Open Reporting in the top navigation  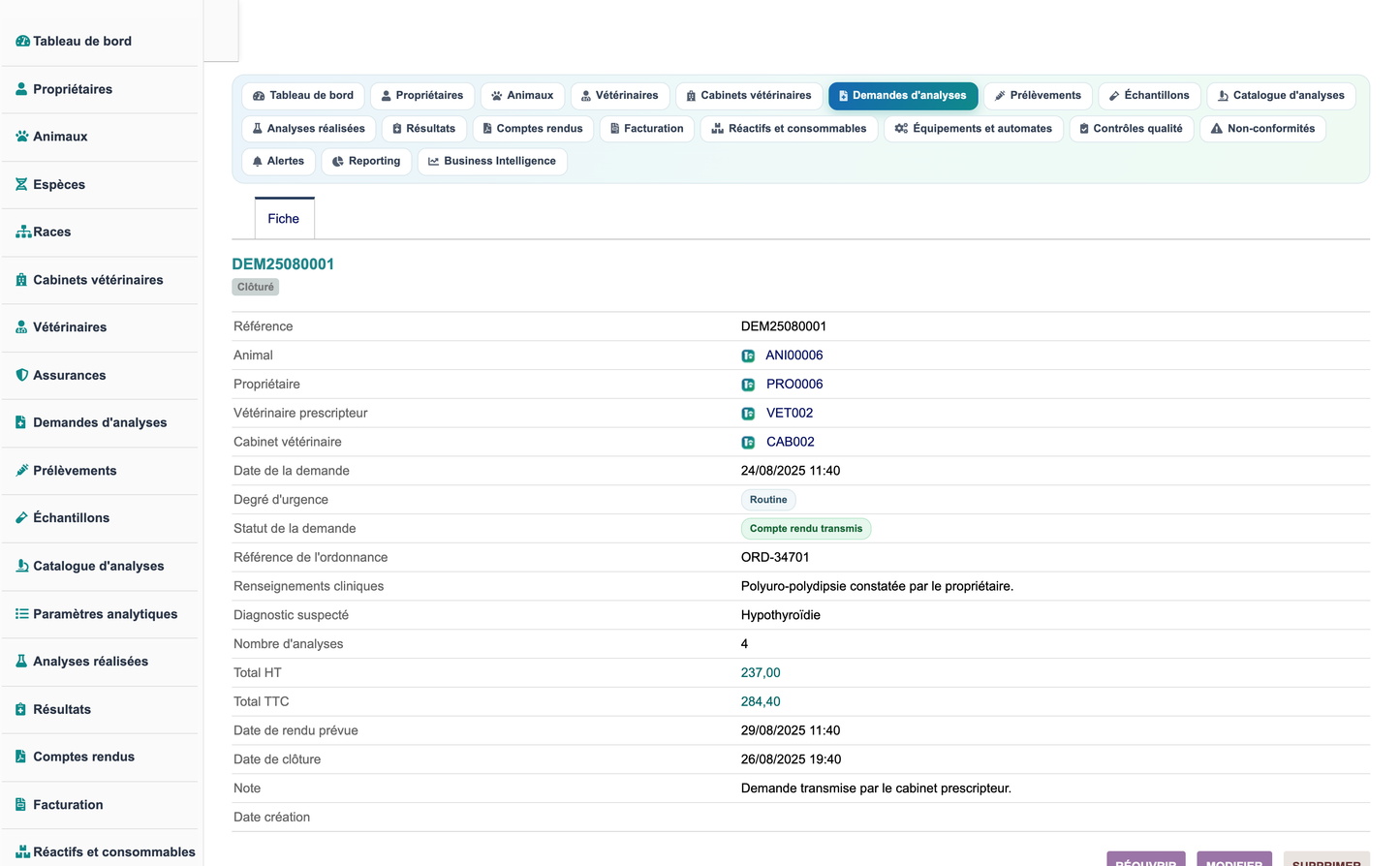[x=366, y=162]
